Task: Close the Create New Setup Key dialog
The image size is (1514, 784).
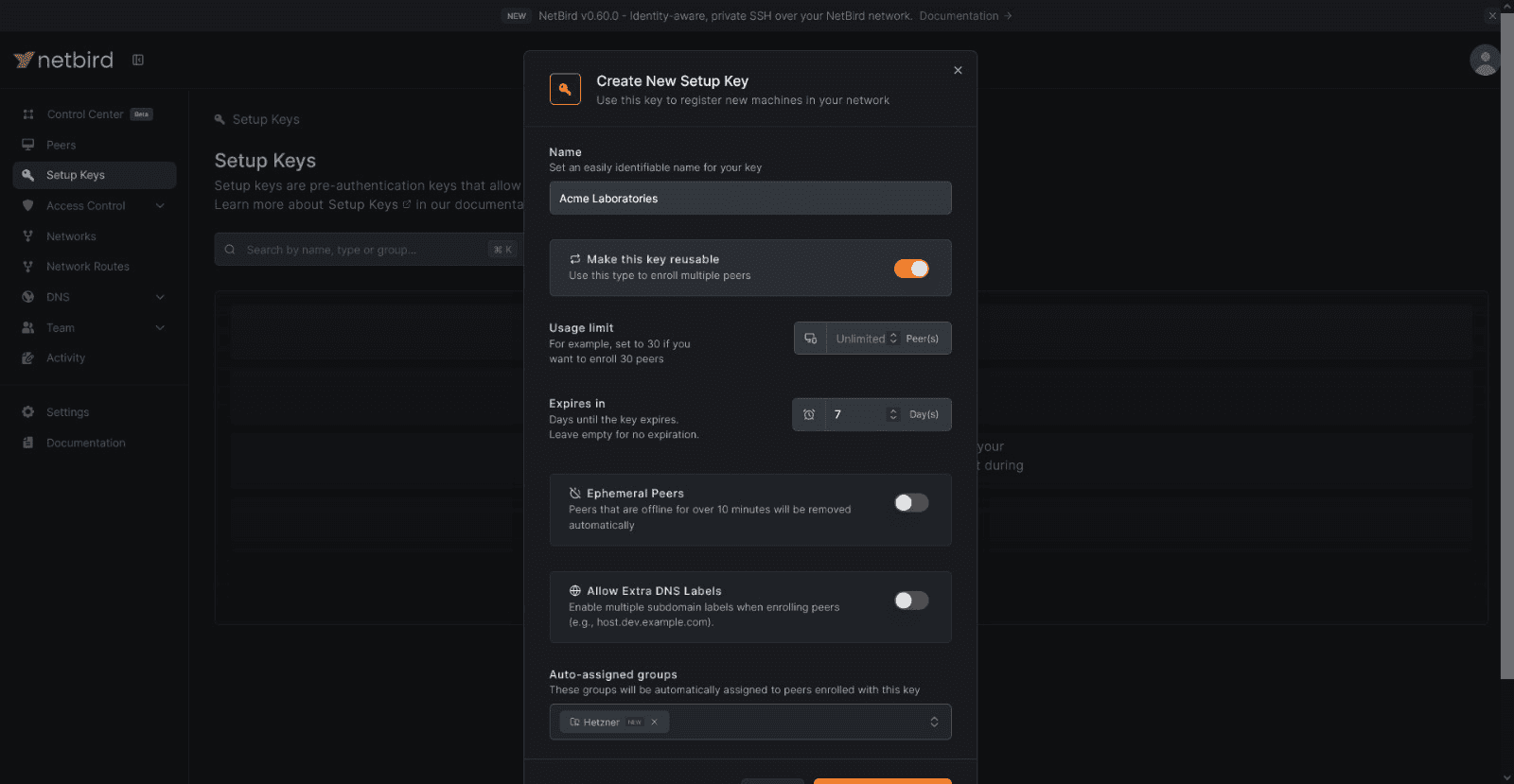Action: [x=958, y=70]
